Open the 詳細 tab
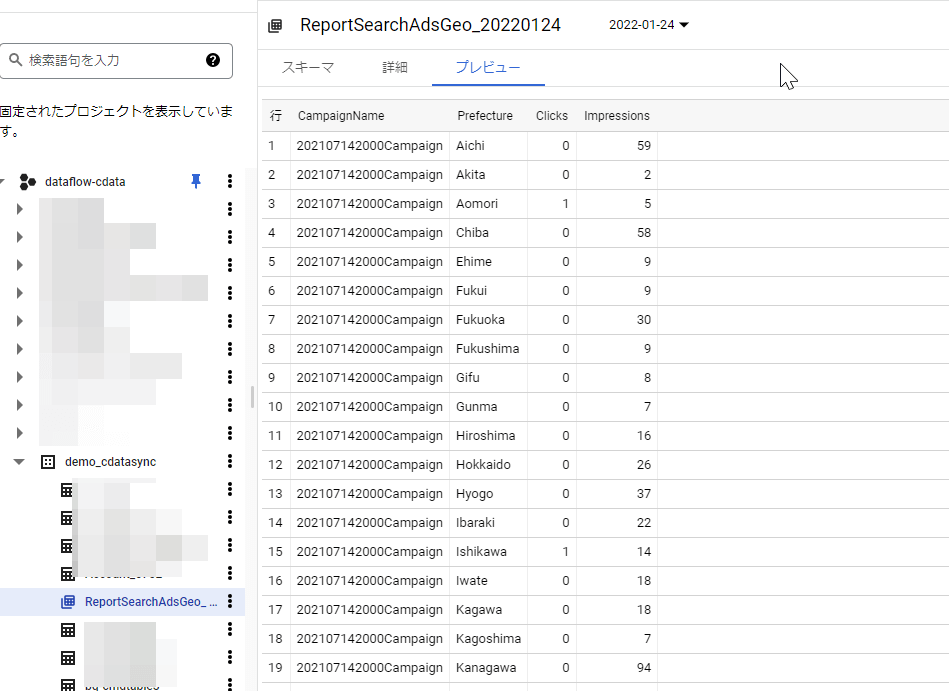This screenshot has height=691, width=949. click(395, 68)
